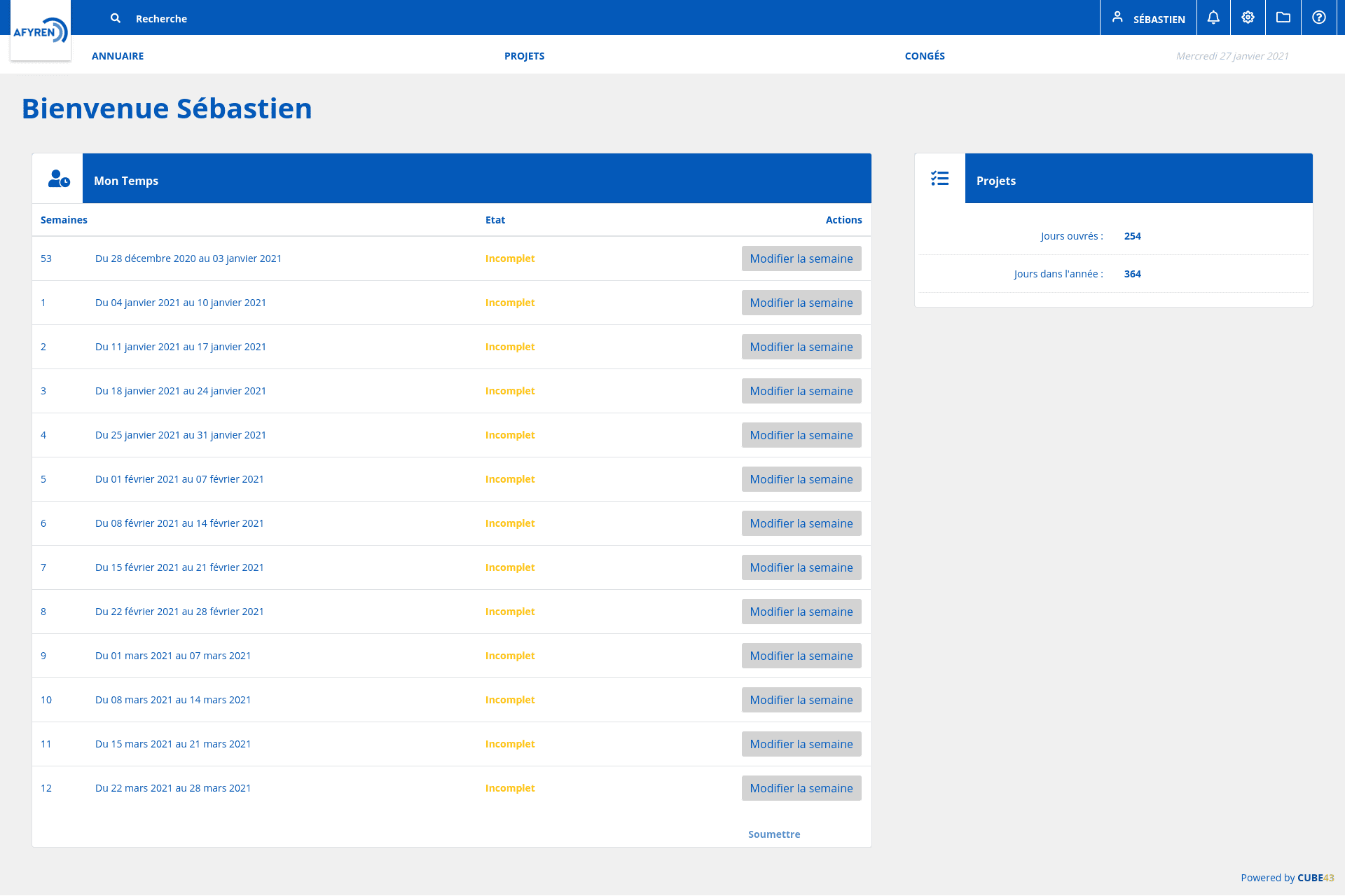Image resolution: width=1345 pixels, height=896 pixels.
Task: Select 'Du 22 février 2021 au 28 février 2021'
Action: coord(179,612)
